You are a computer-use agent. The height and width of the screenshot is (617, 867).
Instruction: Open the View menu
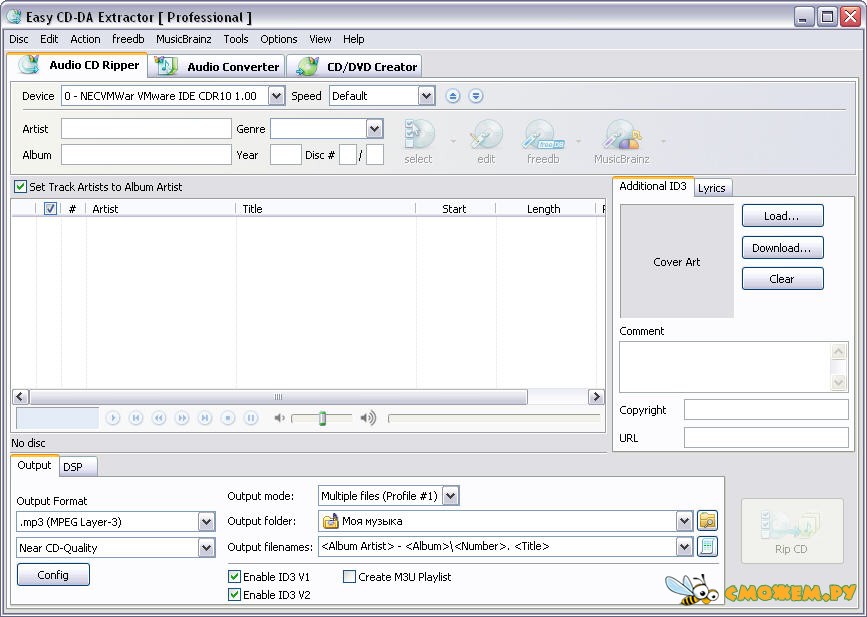[320, 39]
